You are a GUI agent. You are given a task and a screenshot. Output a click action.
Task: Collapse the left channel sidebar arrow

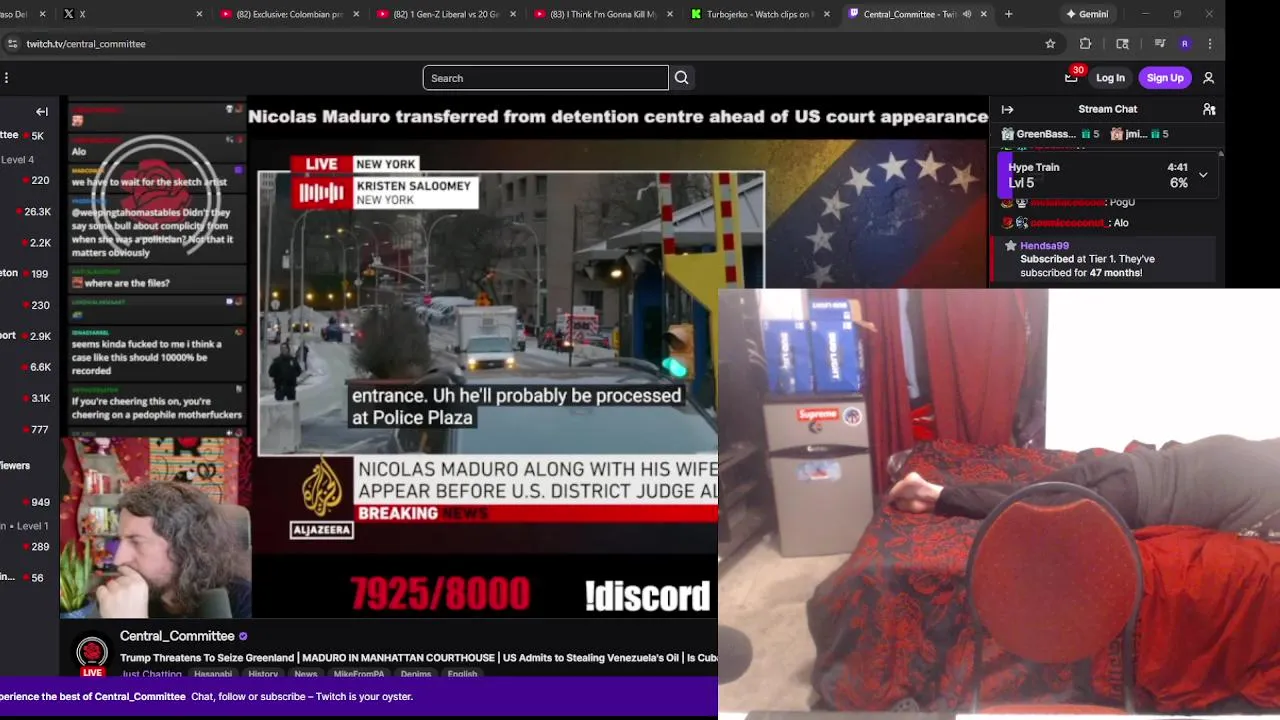click(x=42, y=112)
